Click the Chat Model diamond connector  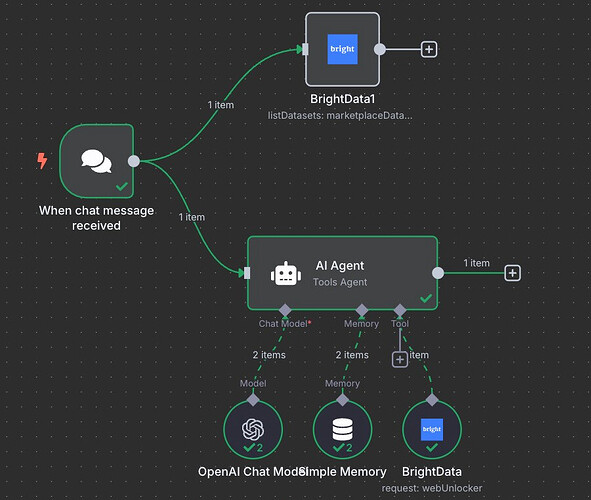(x=285, y=310)
